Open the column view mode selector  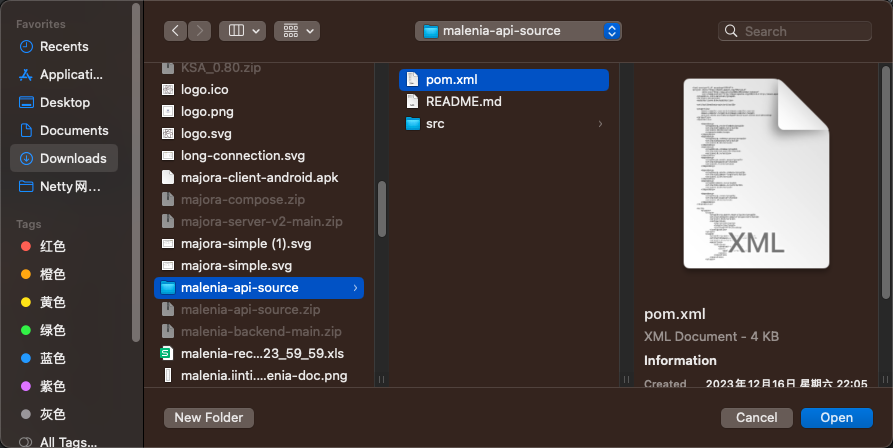point(242,31)
